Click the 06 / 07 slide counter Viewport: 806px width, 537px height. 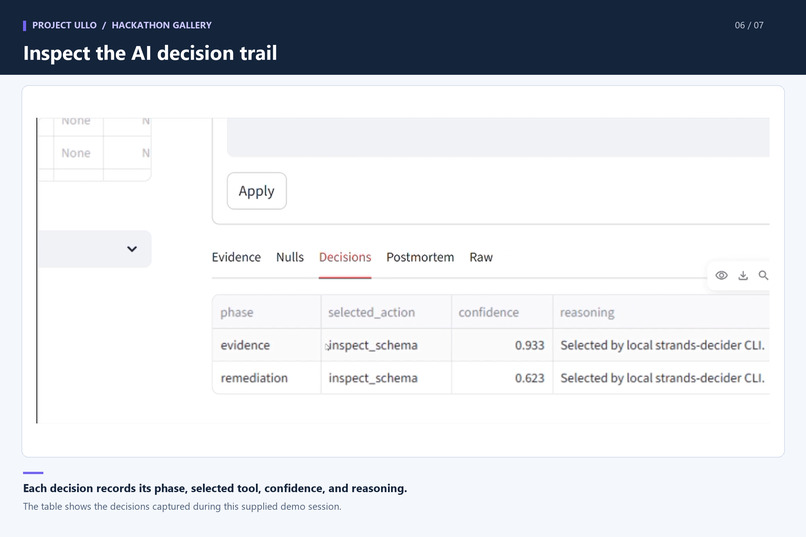[749, 25]
